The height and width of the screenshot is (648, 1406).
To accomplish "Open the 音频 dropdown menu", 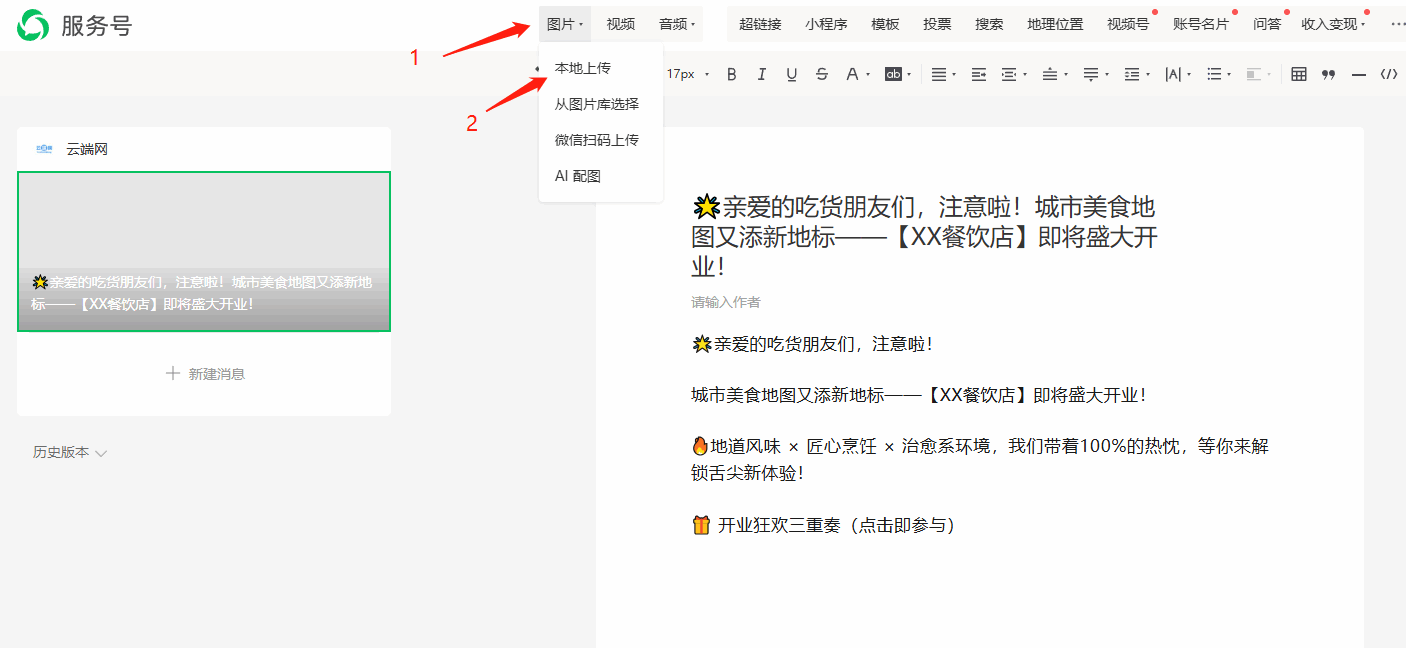I will (677, 24).
